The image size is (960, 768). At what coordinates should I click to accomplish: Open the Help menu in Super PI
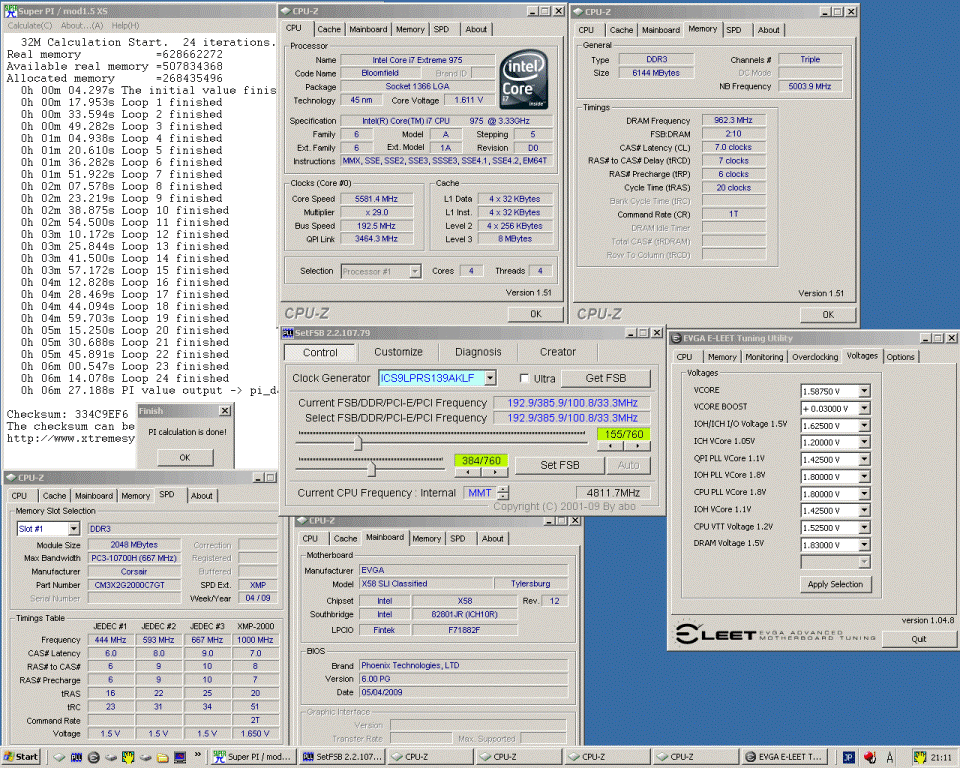pos(125,26)
